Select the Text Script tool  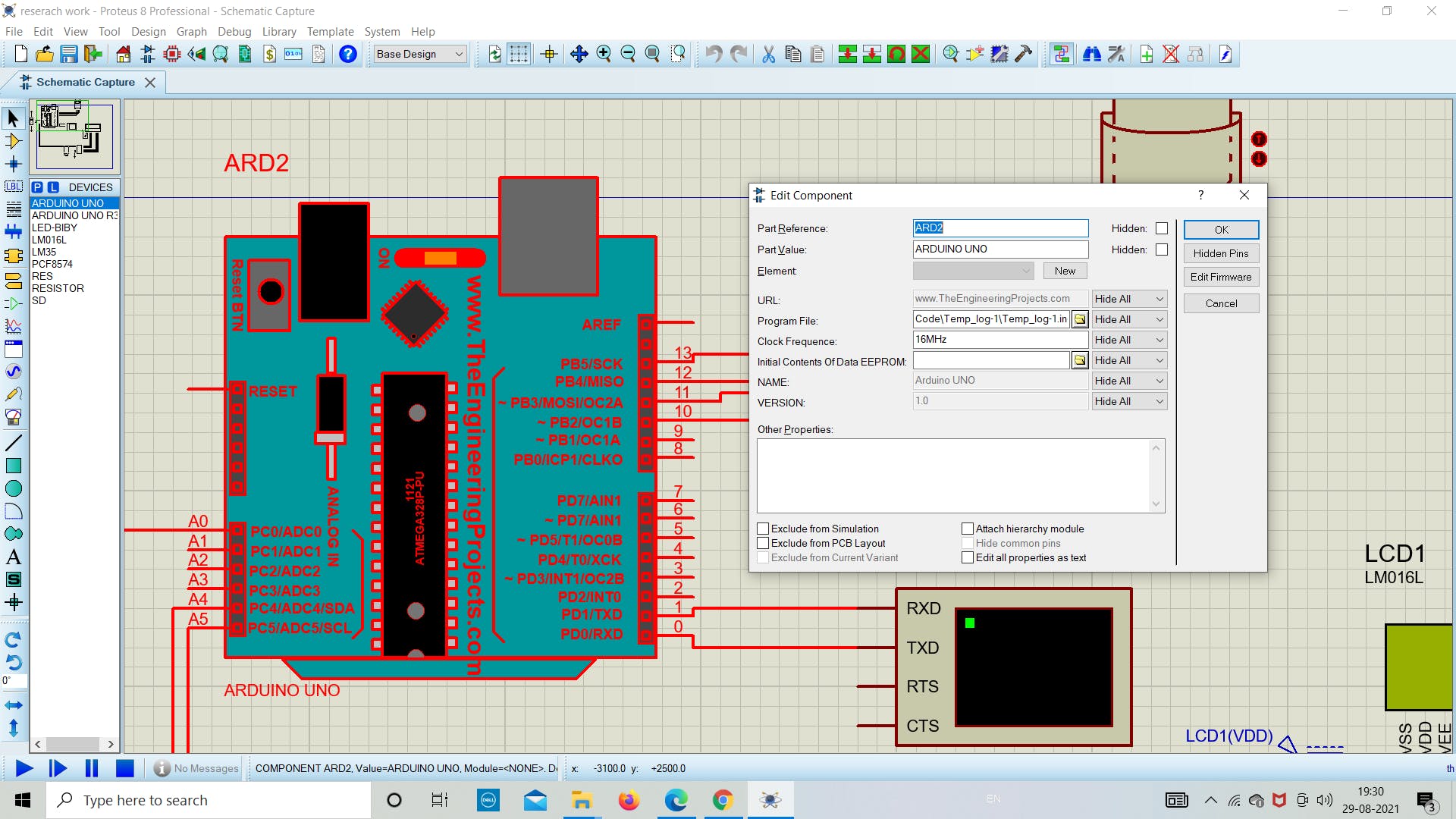coord(13,209)
